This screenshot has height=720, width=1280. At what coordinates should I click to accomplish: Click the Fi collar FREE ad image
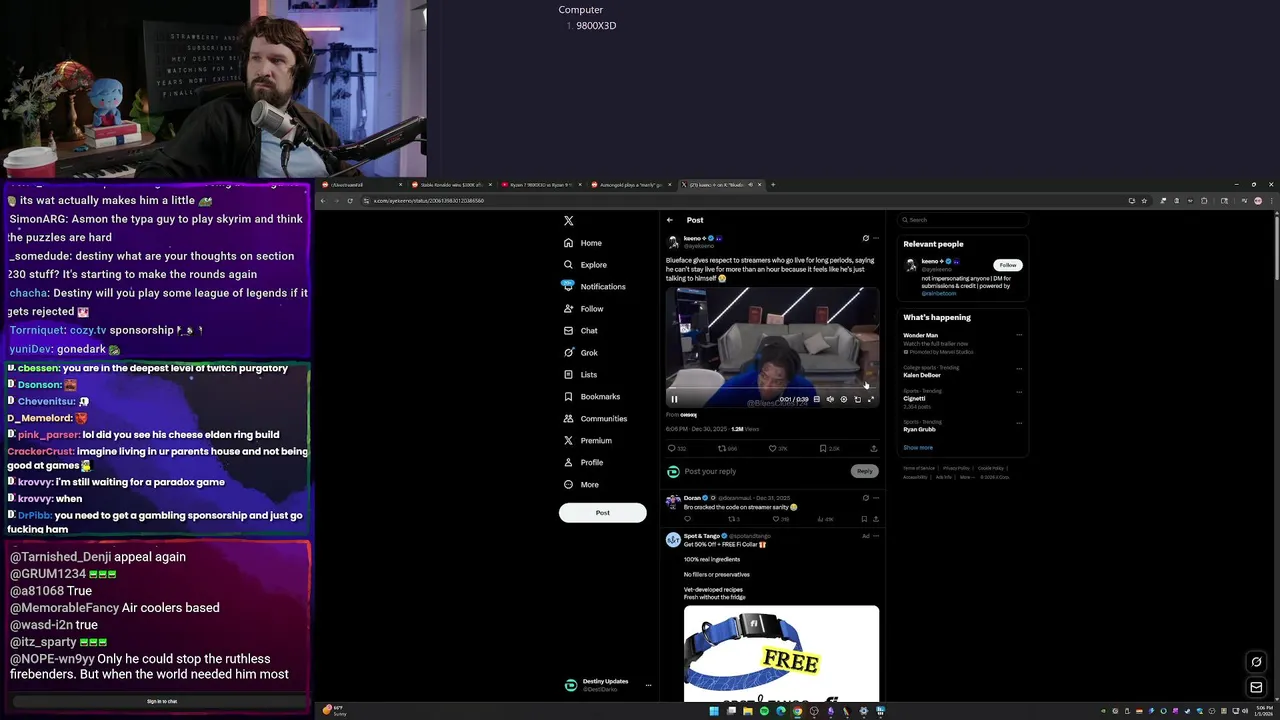point(781,653)
